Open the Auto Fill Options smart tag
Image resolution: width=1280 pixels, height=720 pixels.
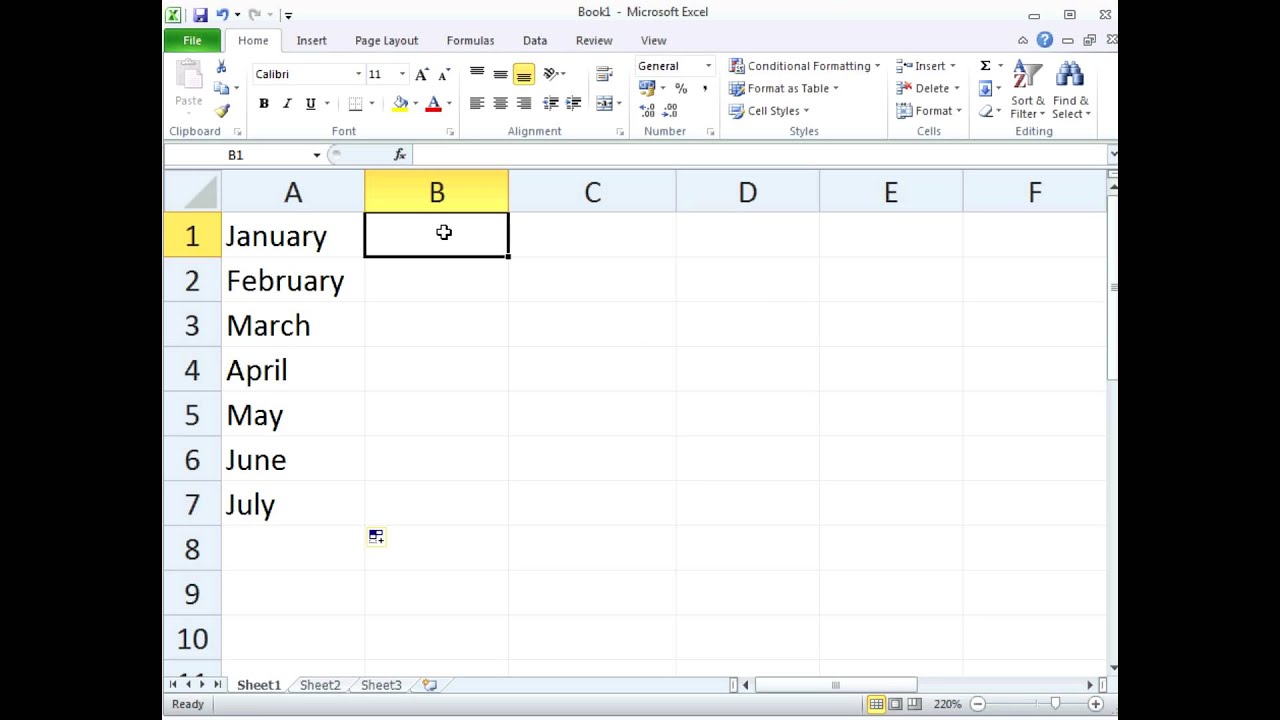pyautogui.click(x=376, y=537)
